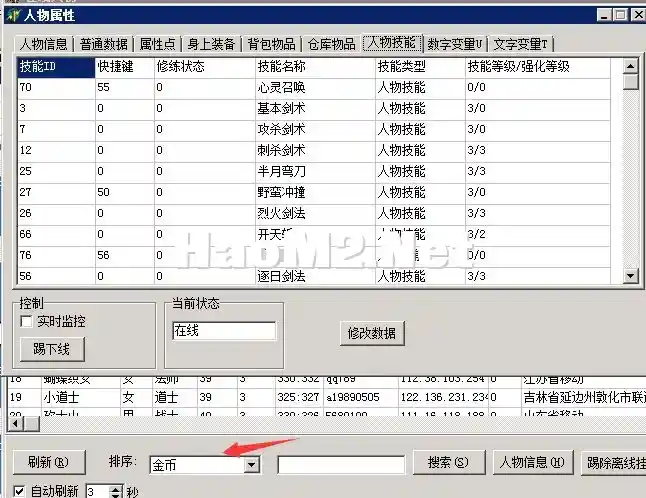Select the 野蛮冲撞 skill row

click(314, 193)
